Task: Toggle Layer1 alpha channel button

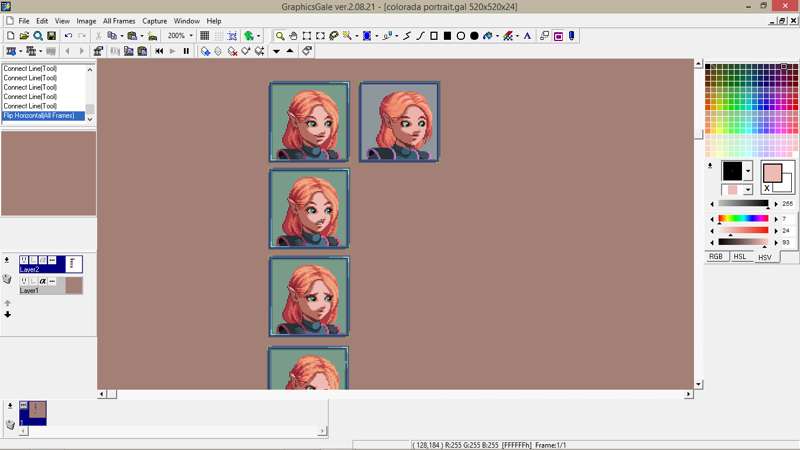Action: click(x=43, y=281)
